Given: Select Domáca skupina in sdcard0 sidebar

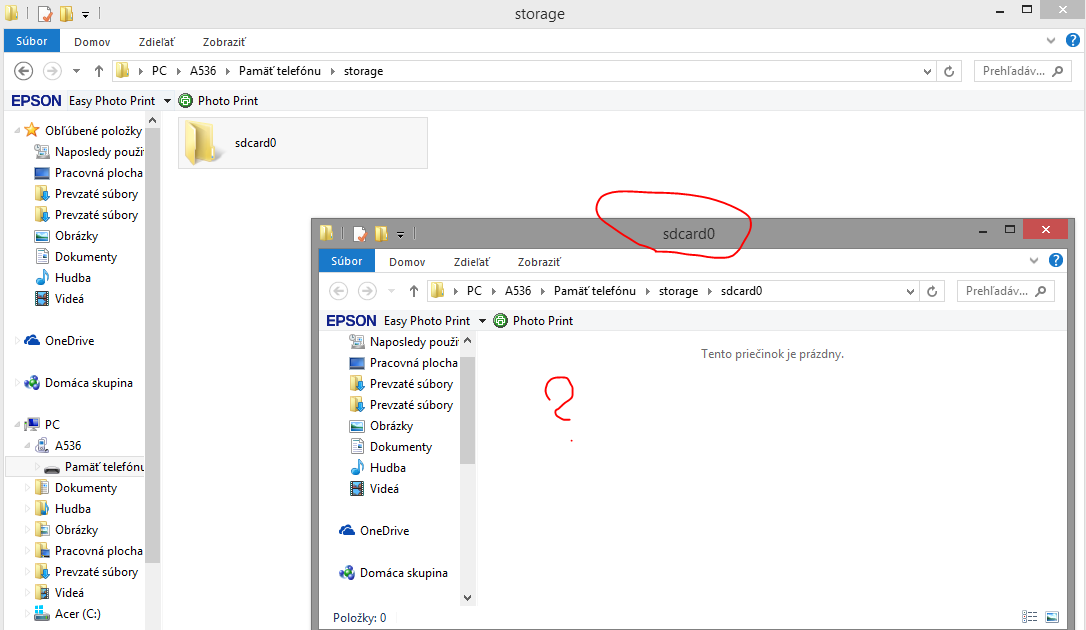Looking at the screenshot, I should coord(404,573).
